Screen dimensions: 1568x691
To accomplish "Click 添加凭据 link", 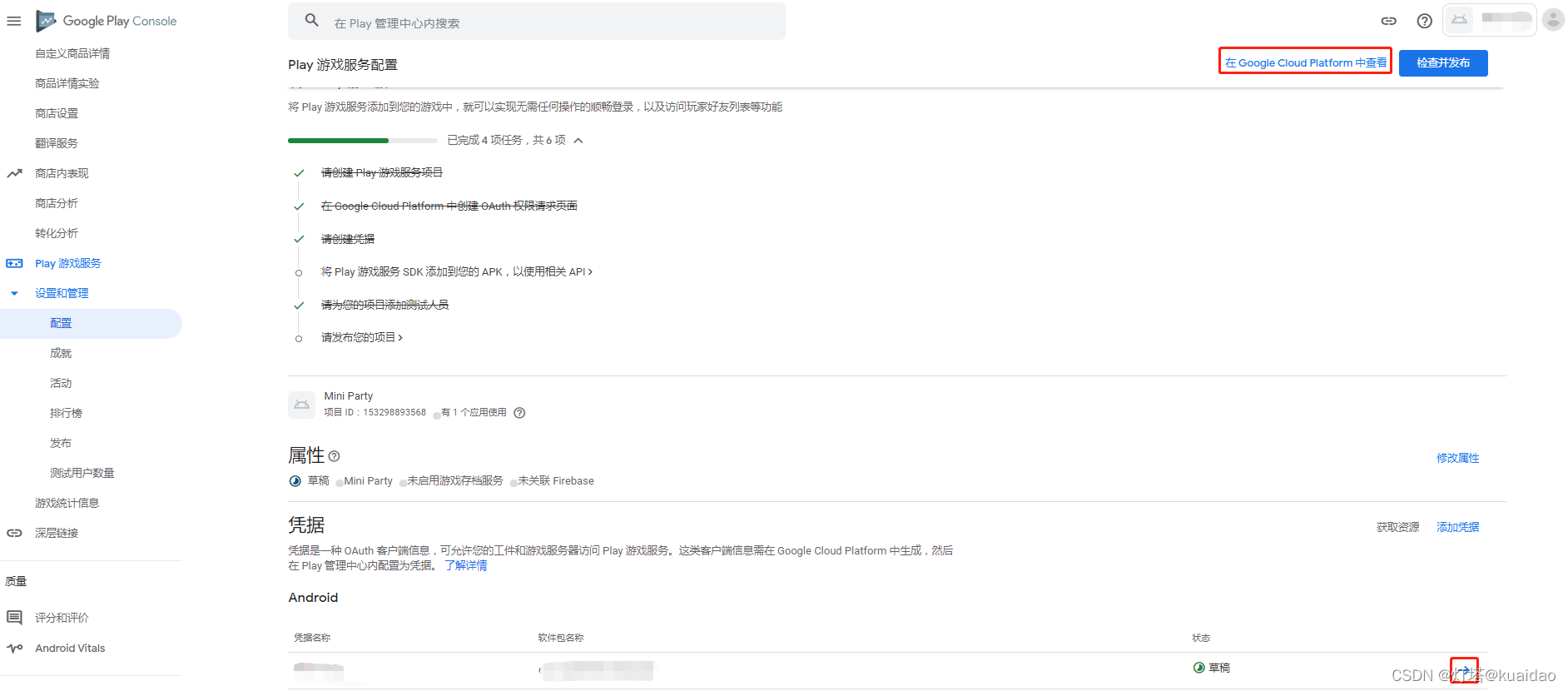I will coord(1458,527).
